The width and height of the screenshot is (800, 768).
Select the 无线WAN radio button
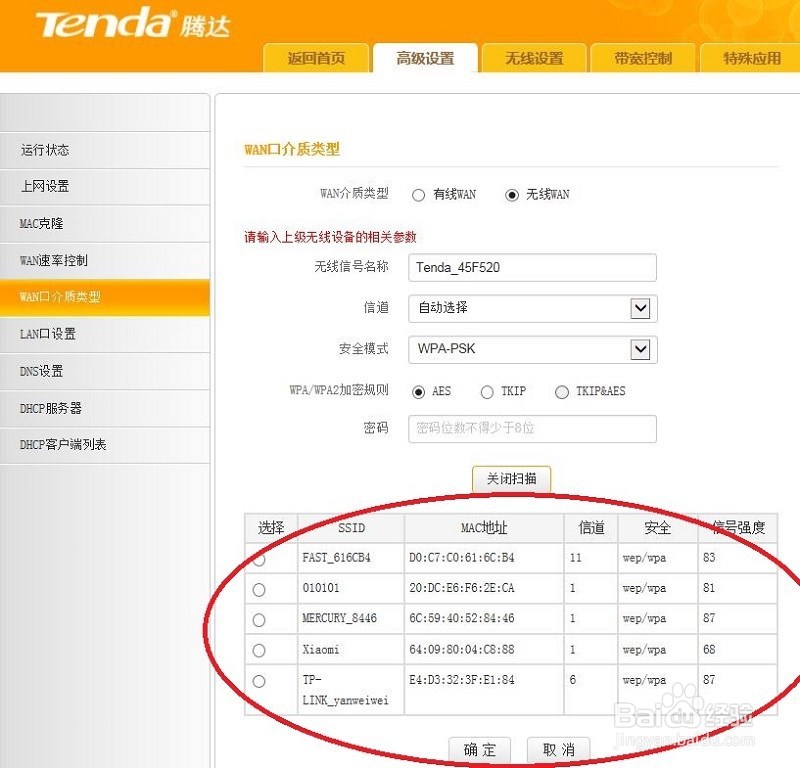point(512,195)
